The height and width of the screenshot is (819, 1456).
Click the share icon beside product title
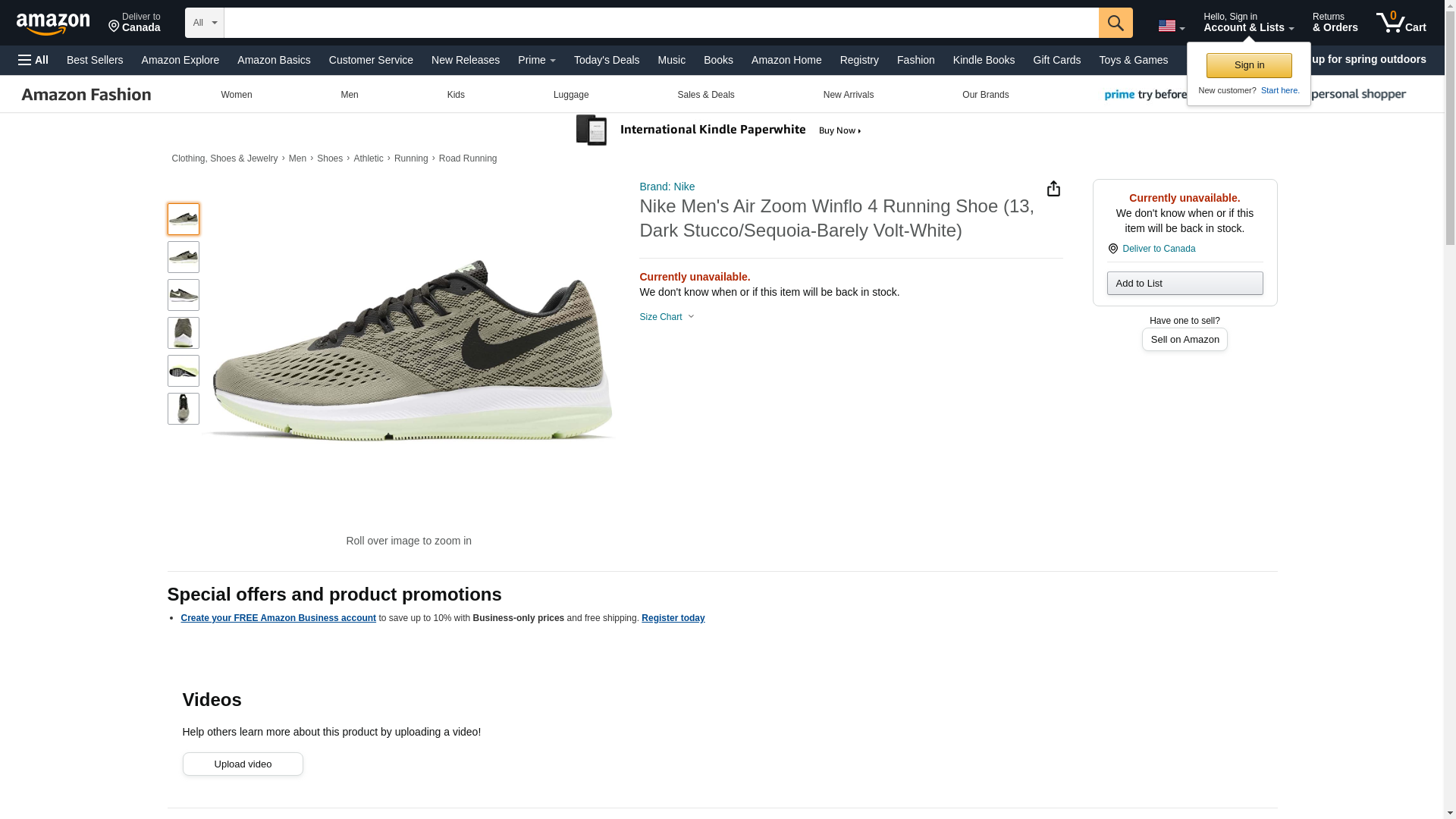pos(1053,189)
